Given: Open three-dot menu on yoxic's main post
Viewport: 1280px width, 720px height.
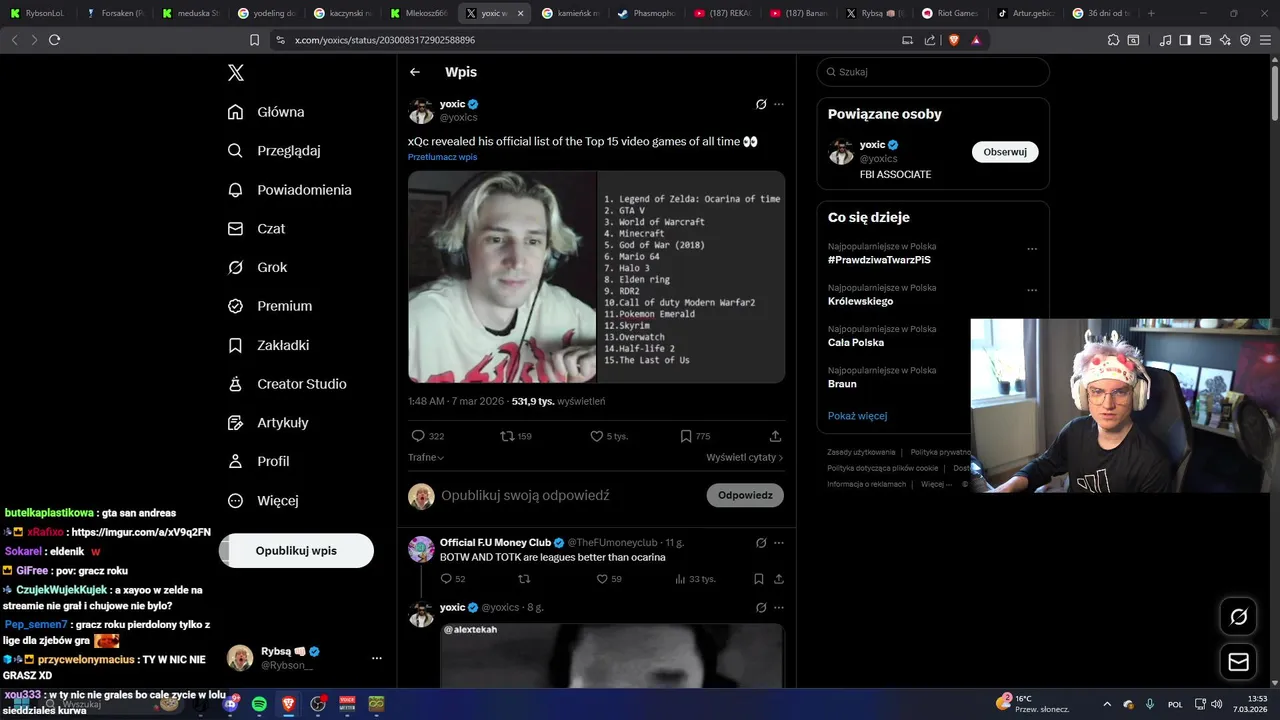Looking at the screenshot, I should (x=779, y=104).
